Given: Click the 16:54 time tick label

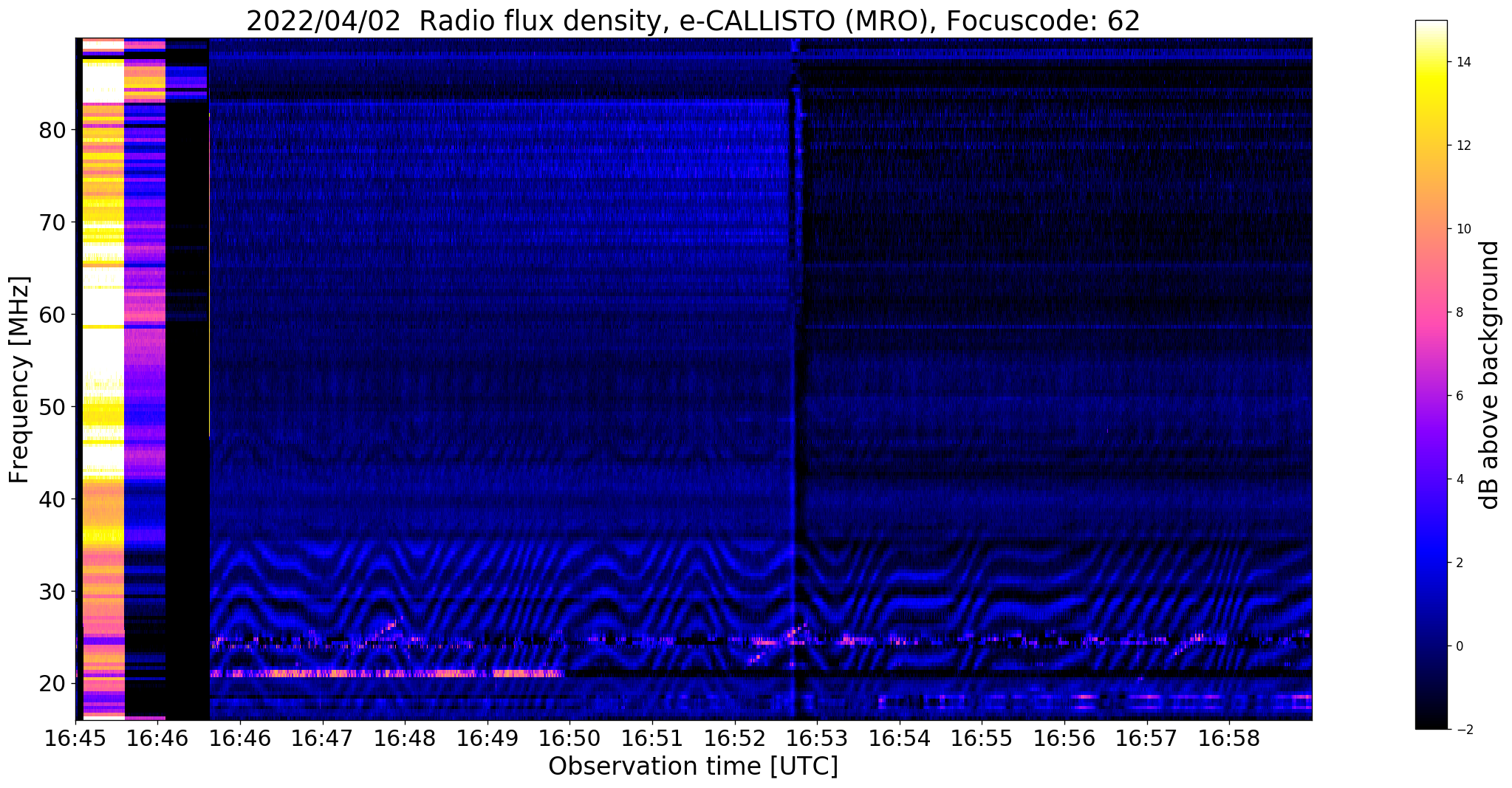Looking at the screenshot, I should [899, 739].
